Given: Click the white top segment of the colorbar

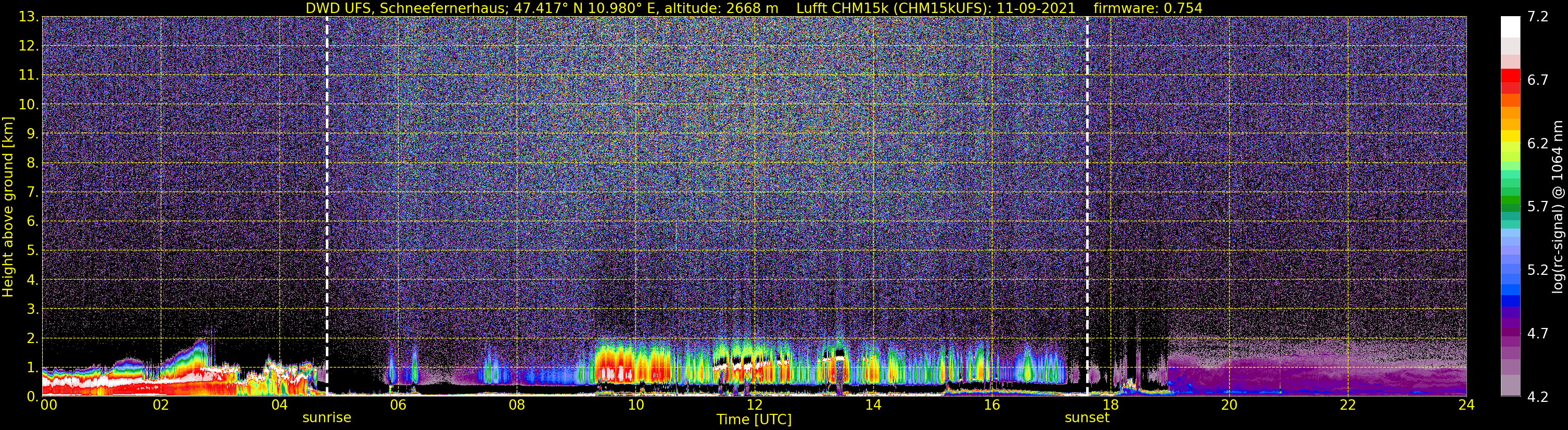Looking at the screenshot, I should click(x=1510, y=27).
